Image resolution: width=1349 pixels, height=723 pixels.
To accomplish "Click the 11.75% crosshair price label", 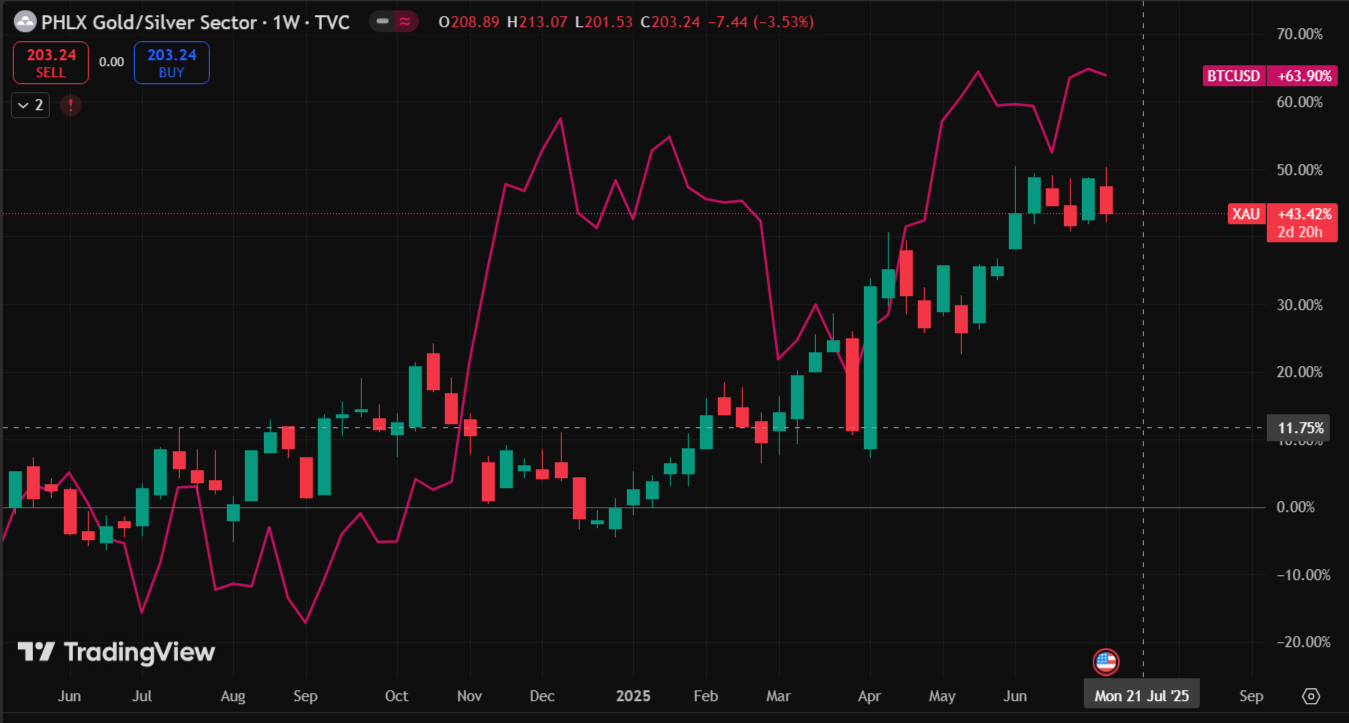I will point(1301,428).
